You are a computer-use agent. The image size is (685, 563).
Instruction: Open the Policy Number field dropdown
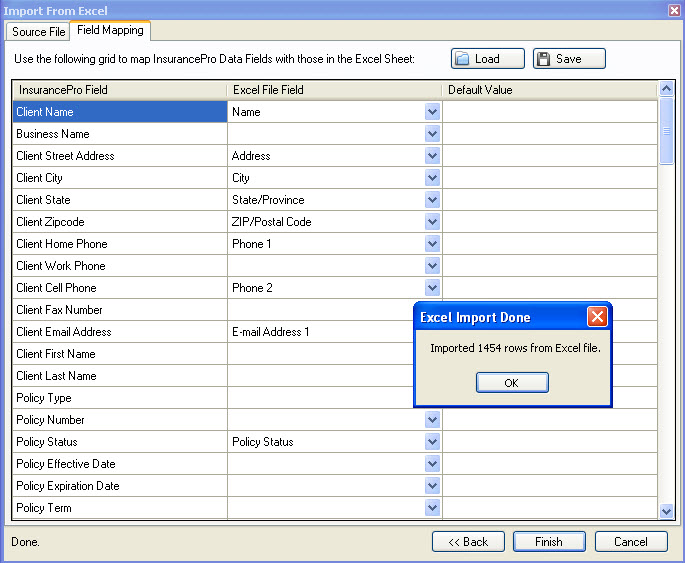click(x=432, y=420)
